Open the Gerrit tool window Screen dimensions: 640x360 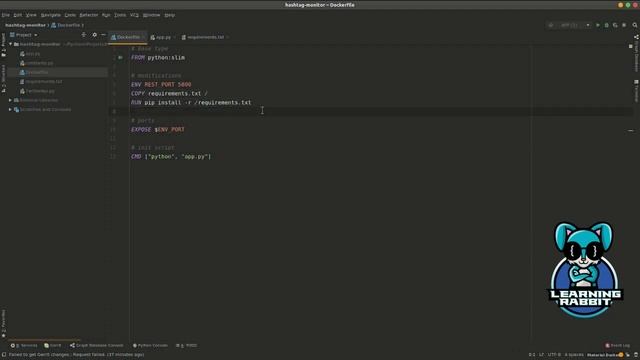(x=53, y=345)
